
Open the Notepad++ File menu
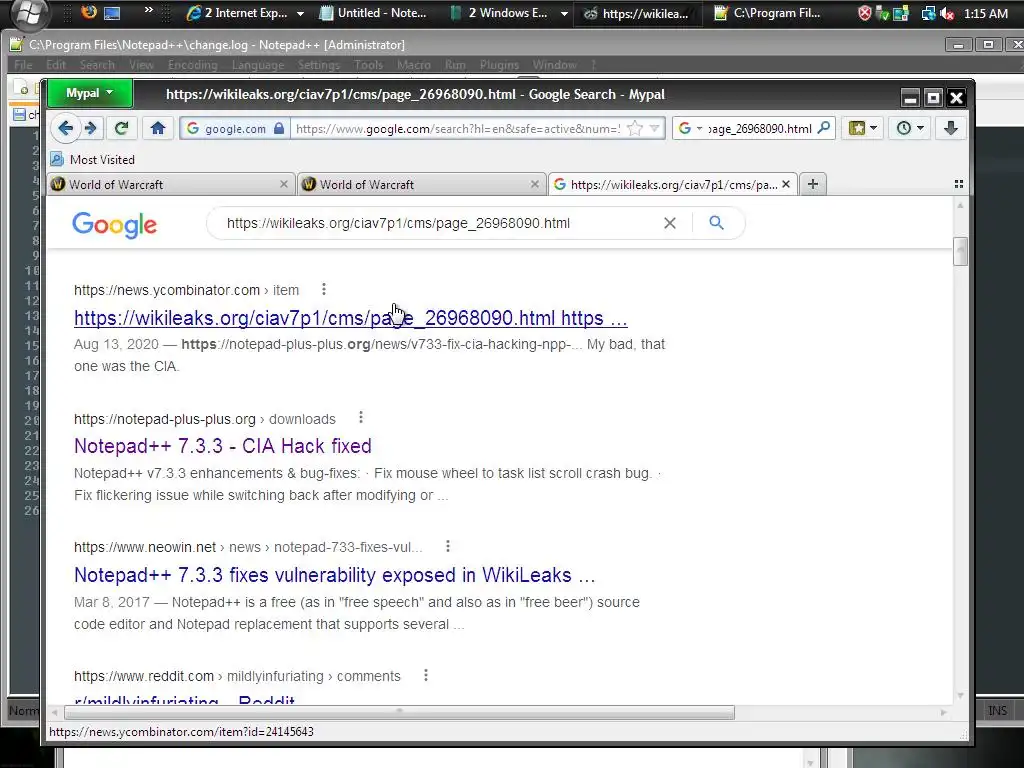pyautogui.click(x=23, y=65)
